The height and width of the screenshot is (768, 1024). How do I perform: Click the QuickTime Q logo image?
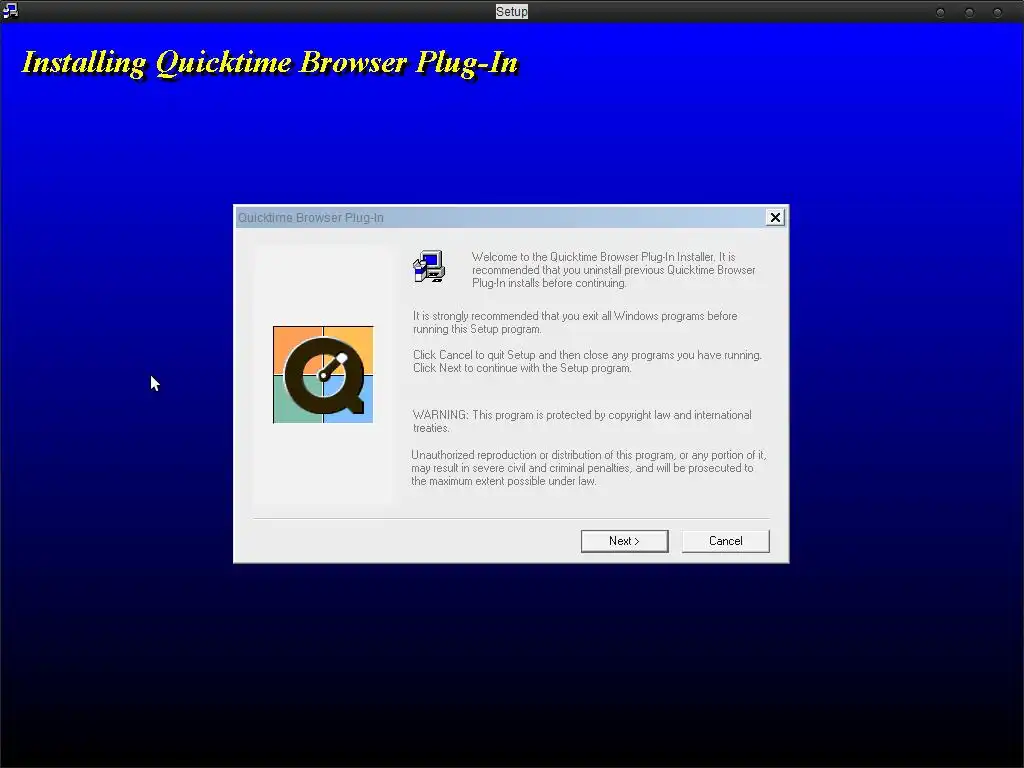323,375
